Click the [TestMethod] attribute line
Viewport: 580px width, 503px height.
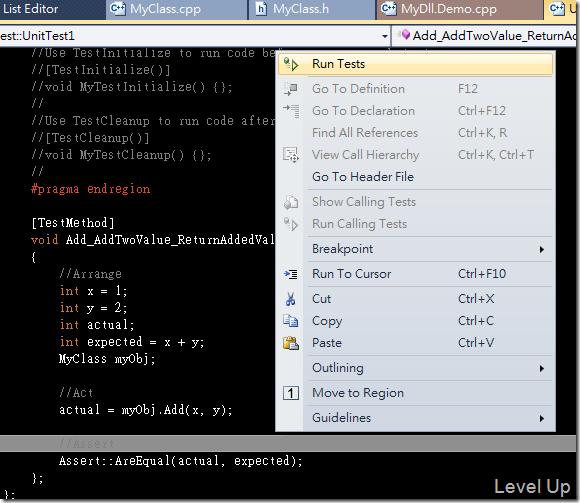(x=73, y=223)
